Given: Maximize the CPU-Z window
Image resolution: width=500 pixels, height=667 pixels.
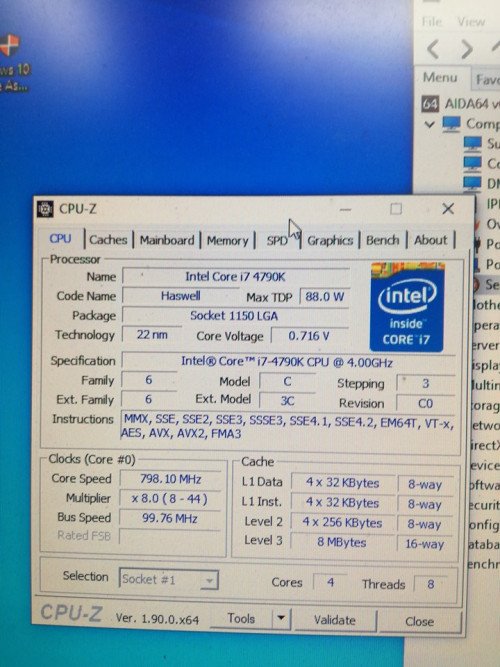Looking at the screenshot, I should [396, 209].
